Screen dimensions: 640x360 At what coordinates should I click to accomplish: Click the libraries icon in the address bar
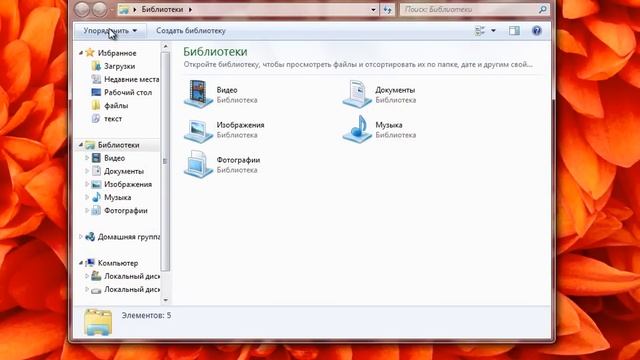pyautogui.click(x=124, y=9)
